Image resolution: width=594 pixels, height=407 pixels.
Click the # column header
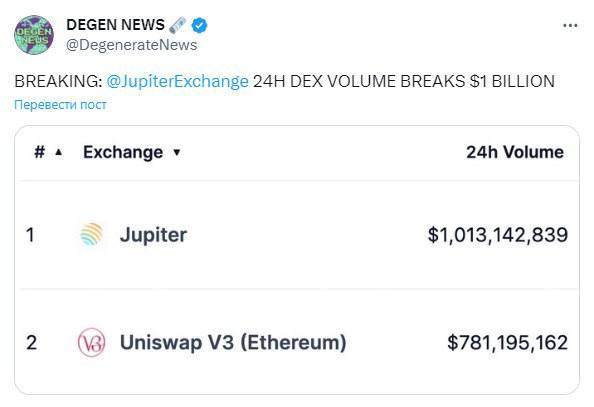(40, 152)
